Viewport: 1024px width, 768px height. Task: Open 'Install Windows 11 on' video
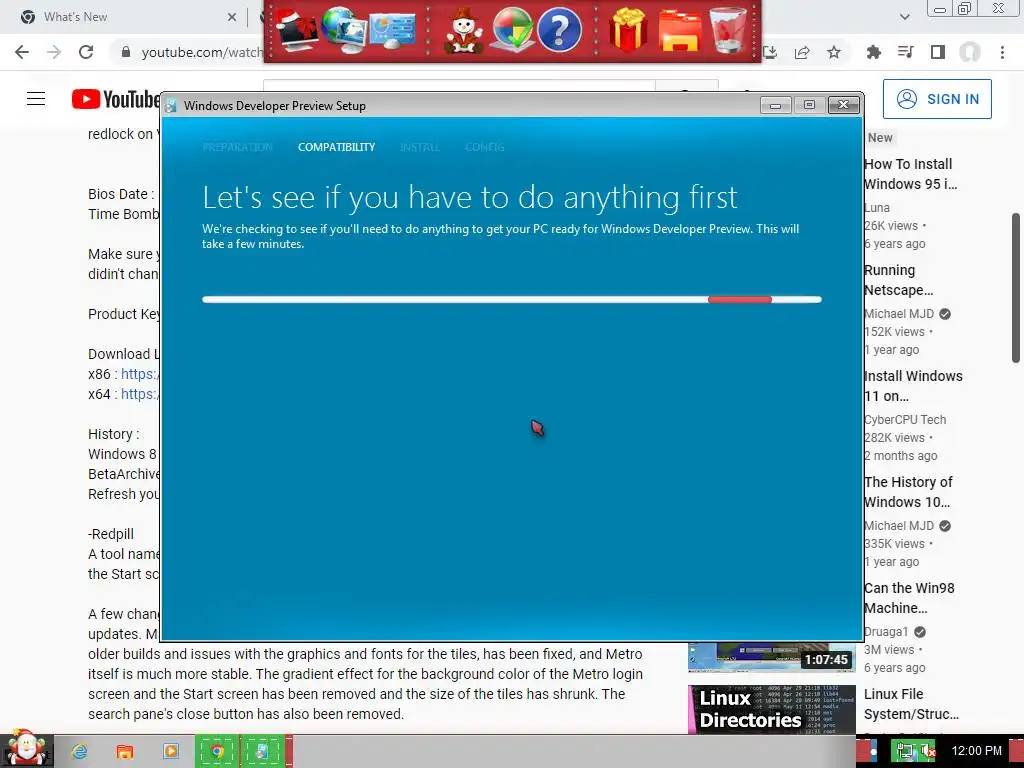tap(913, 386)
